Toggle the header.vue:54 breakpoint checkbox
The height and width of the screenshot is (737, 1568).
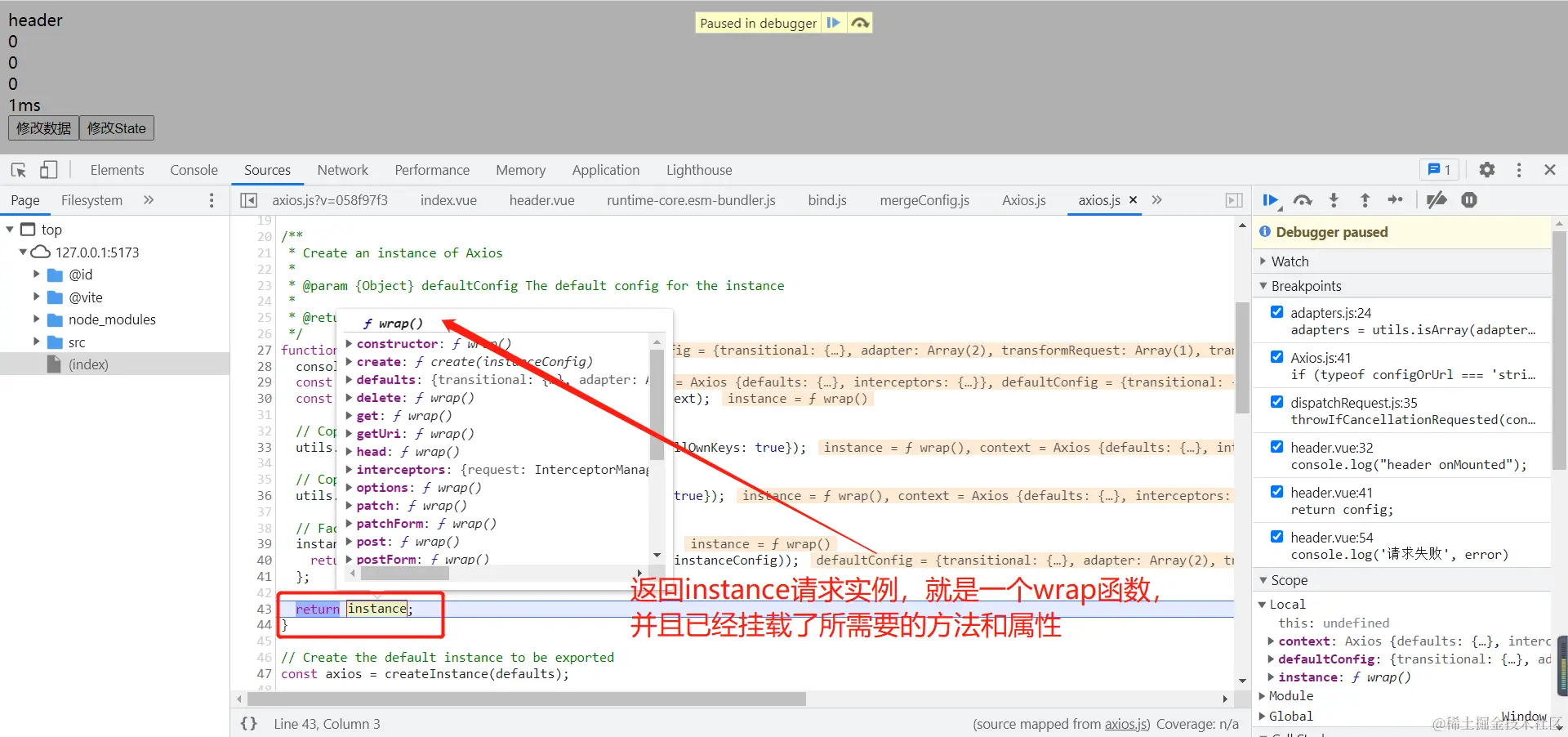pyautogui.click(x=1276, y=537)
